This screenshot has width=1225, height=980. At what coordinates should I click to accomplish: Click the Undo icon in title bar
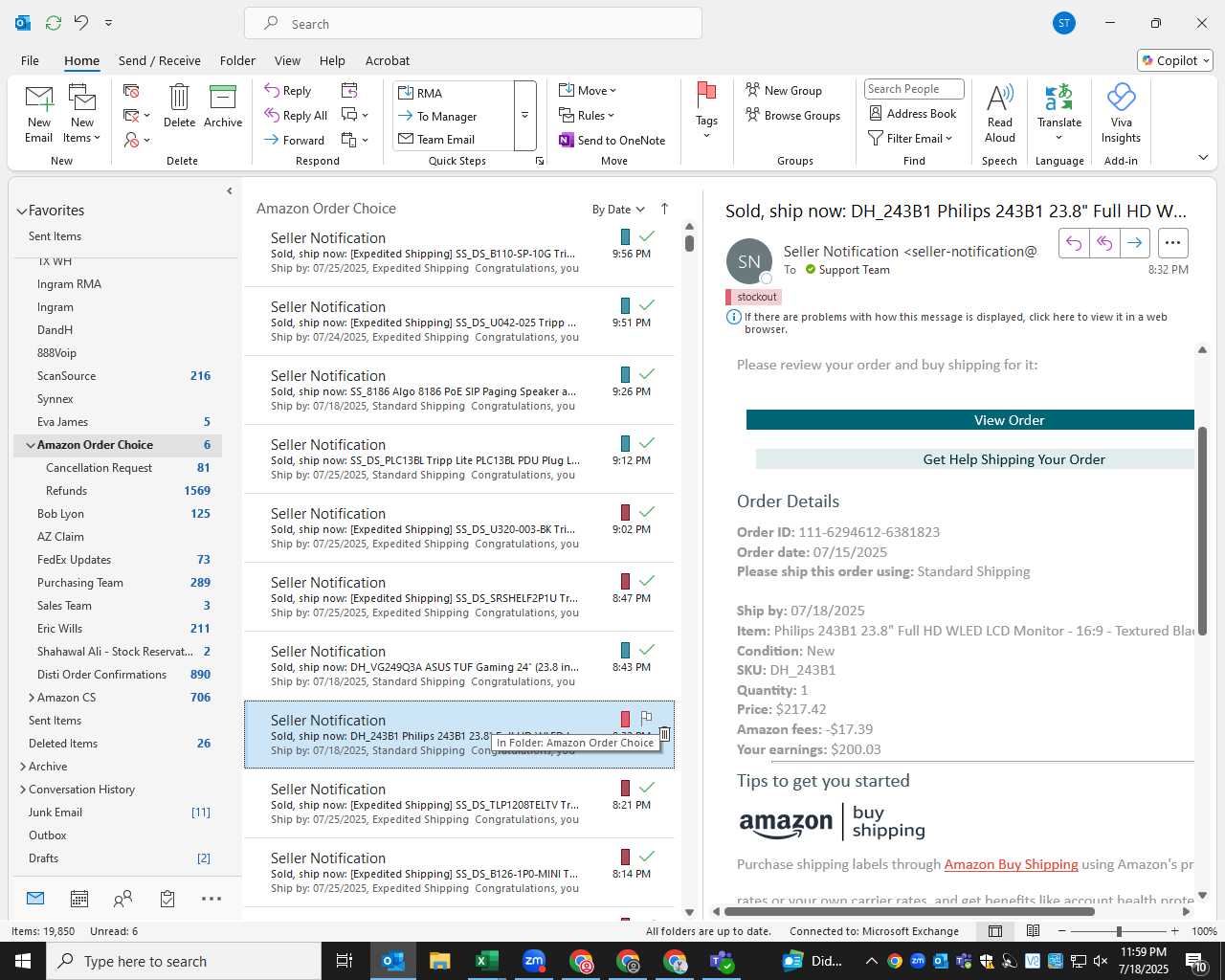pyautogui.click(x=81, y=23)
